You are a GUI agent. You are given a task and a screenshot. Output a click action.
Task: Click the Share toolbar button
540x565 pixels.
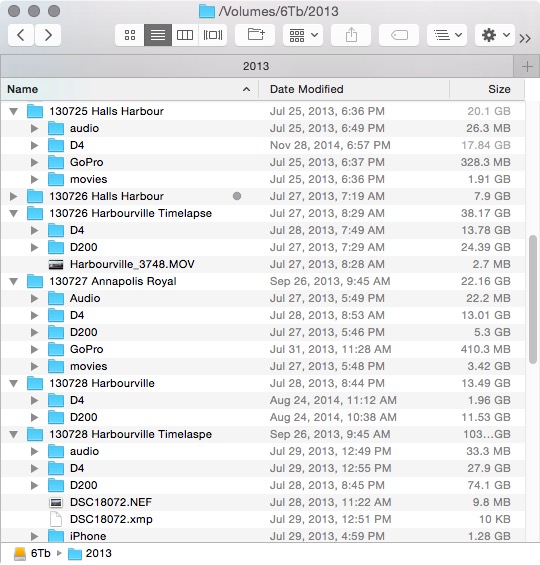pos(351,35)
